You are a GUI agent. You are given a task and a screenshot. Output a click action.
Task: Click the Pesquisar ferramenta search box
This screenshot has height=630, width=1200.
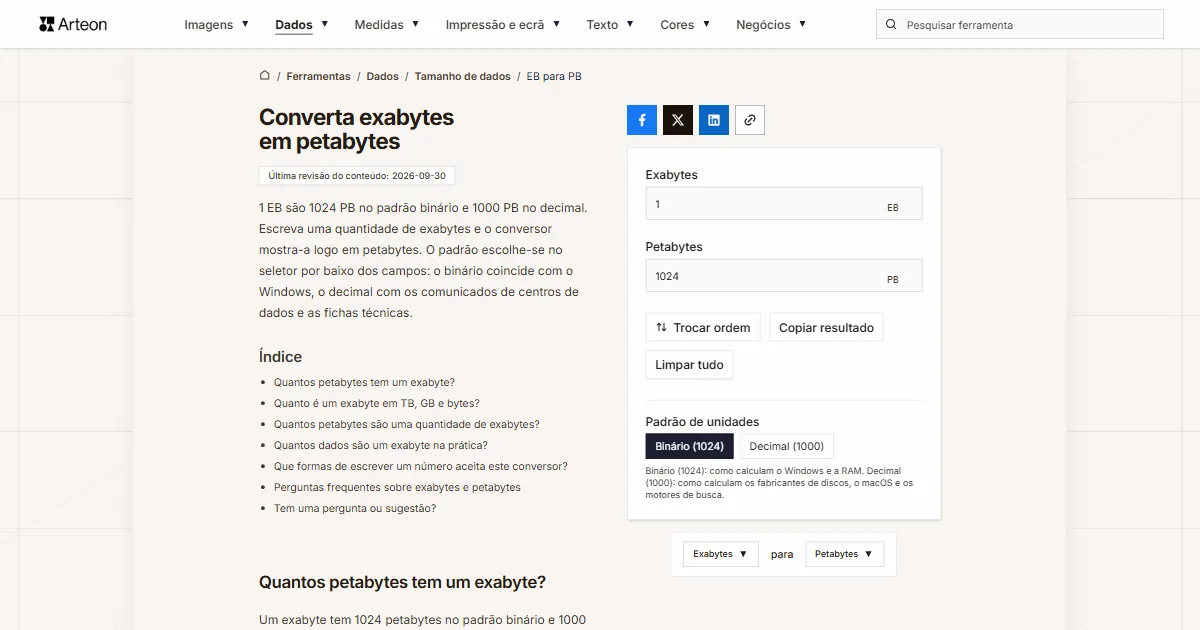pos(1020,25)
